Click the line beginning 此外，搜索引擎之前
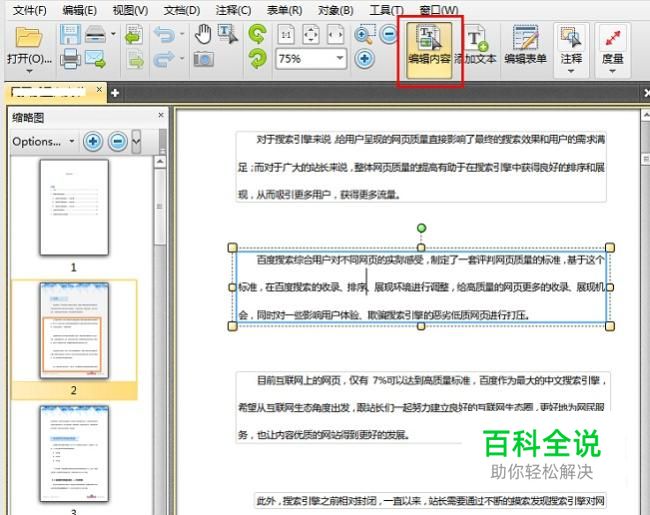 tap(430, 500)
